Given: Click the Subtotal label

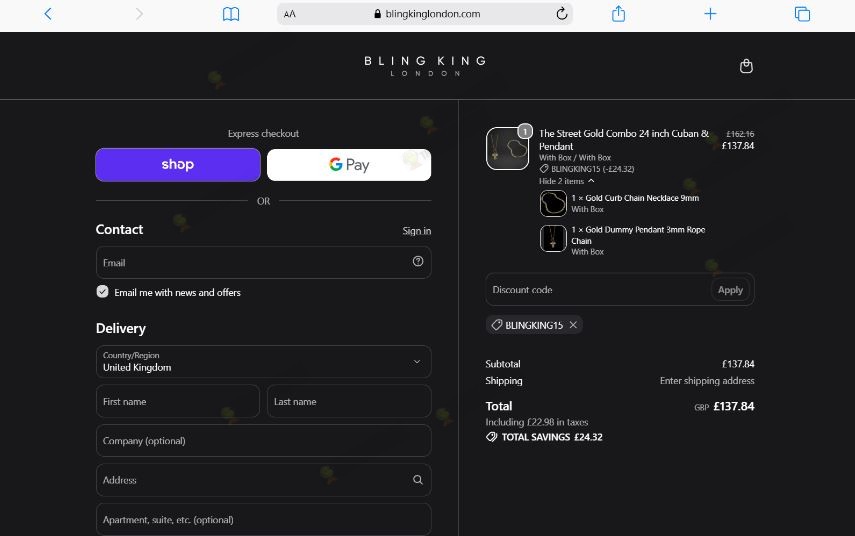Looking at the screenshot, I should coord(503,364).
